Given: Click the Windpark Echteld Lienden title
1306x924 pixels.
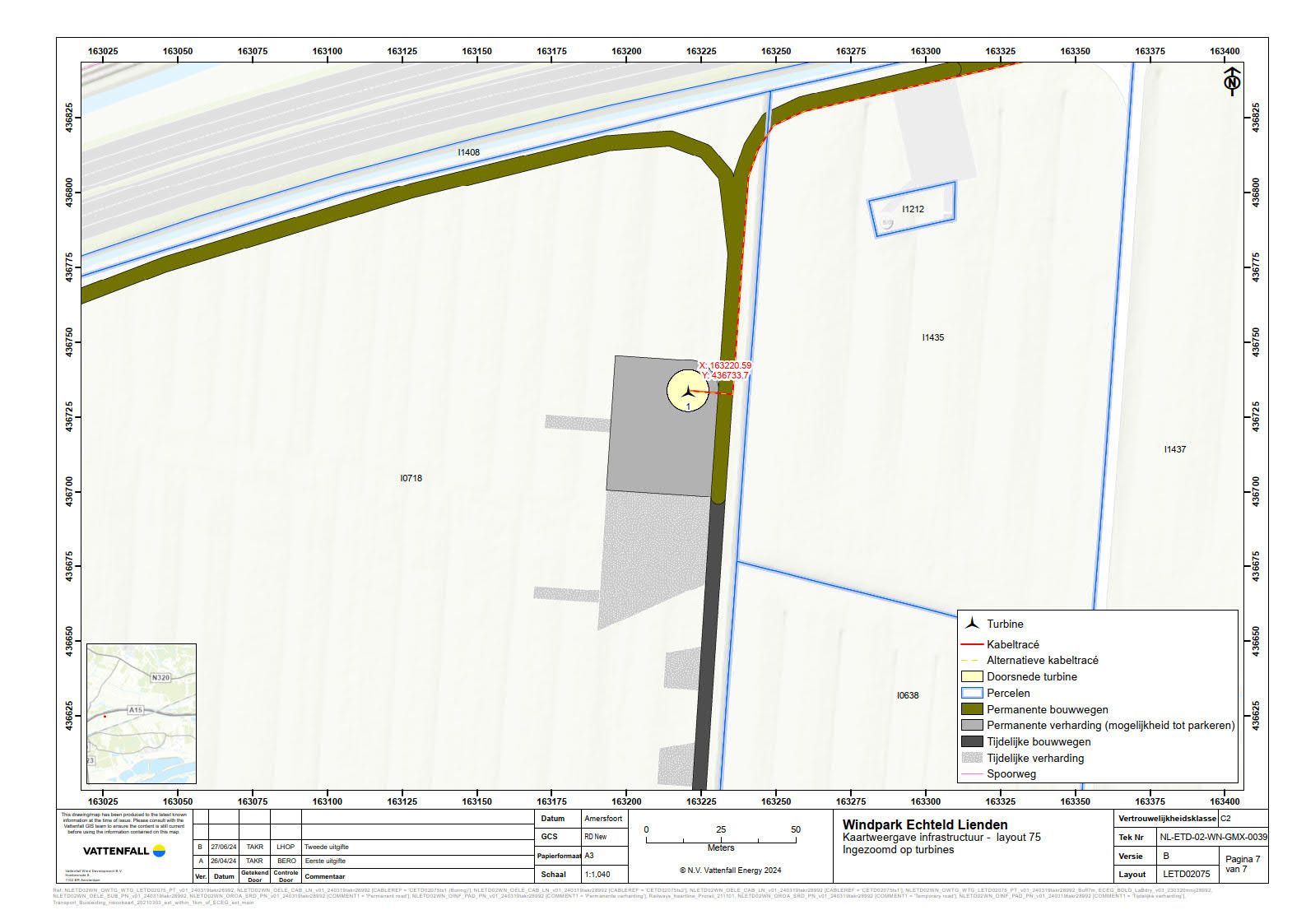Looking at the screenshot, I should pyautogui.click(x=924, y=824).
